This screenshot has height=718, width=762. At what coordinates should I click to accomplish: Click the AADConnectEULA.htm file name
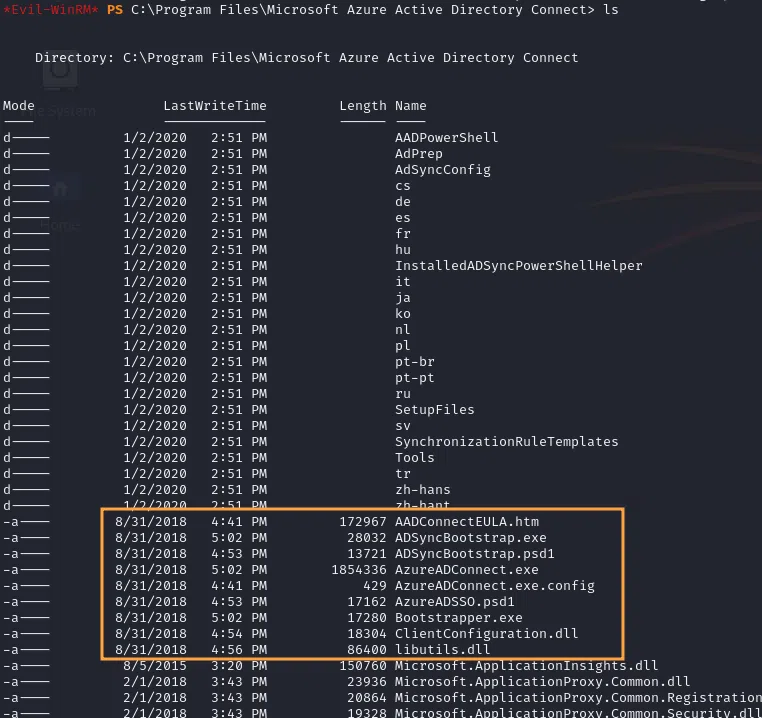[x=467, y=521]
